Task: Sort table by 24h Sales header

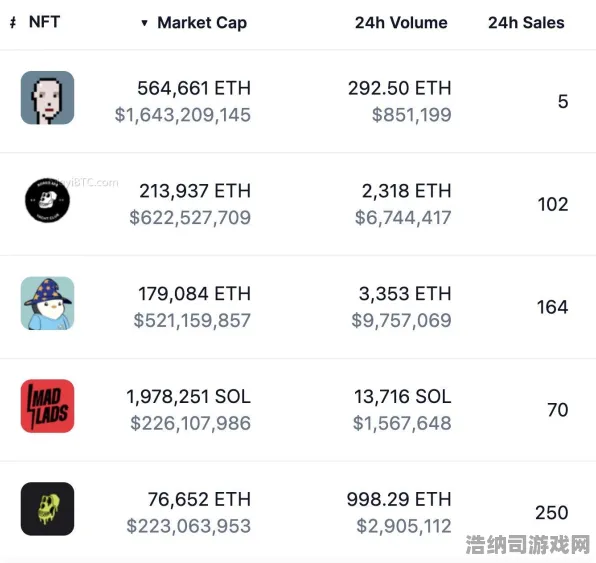Action: click(526, 23)
